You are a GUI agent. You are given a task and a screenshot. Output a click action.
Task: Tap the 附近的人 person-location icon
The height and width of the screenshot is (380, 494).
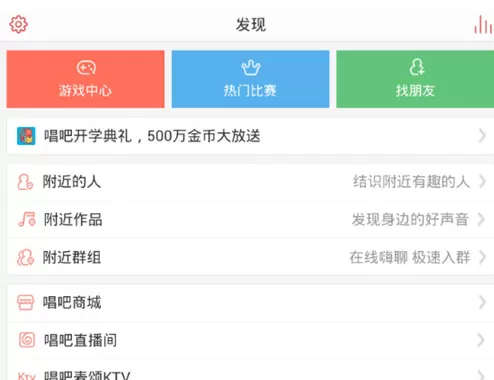point(25,182)
